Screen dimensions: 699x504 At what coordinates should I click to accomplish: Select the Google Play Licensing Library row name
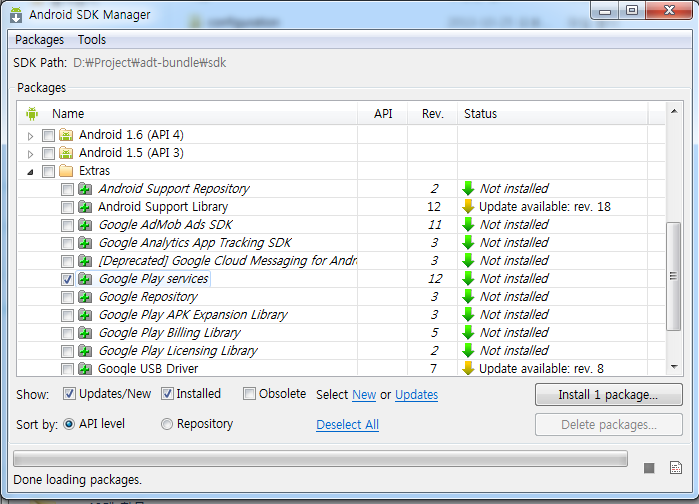(178, 351)
